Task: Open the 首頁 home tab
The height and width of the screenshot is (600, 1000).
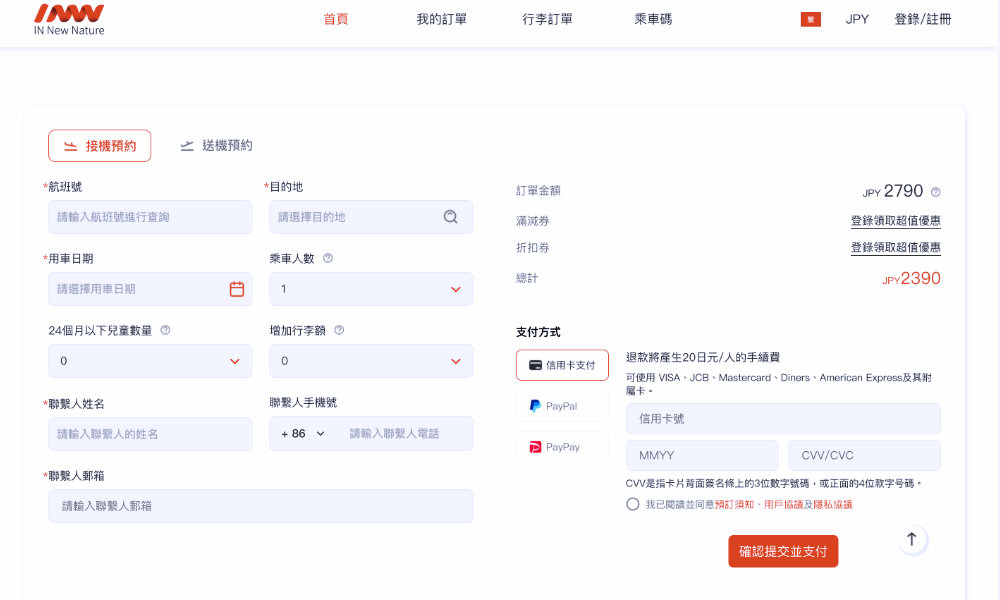Action: coord(335,19)
